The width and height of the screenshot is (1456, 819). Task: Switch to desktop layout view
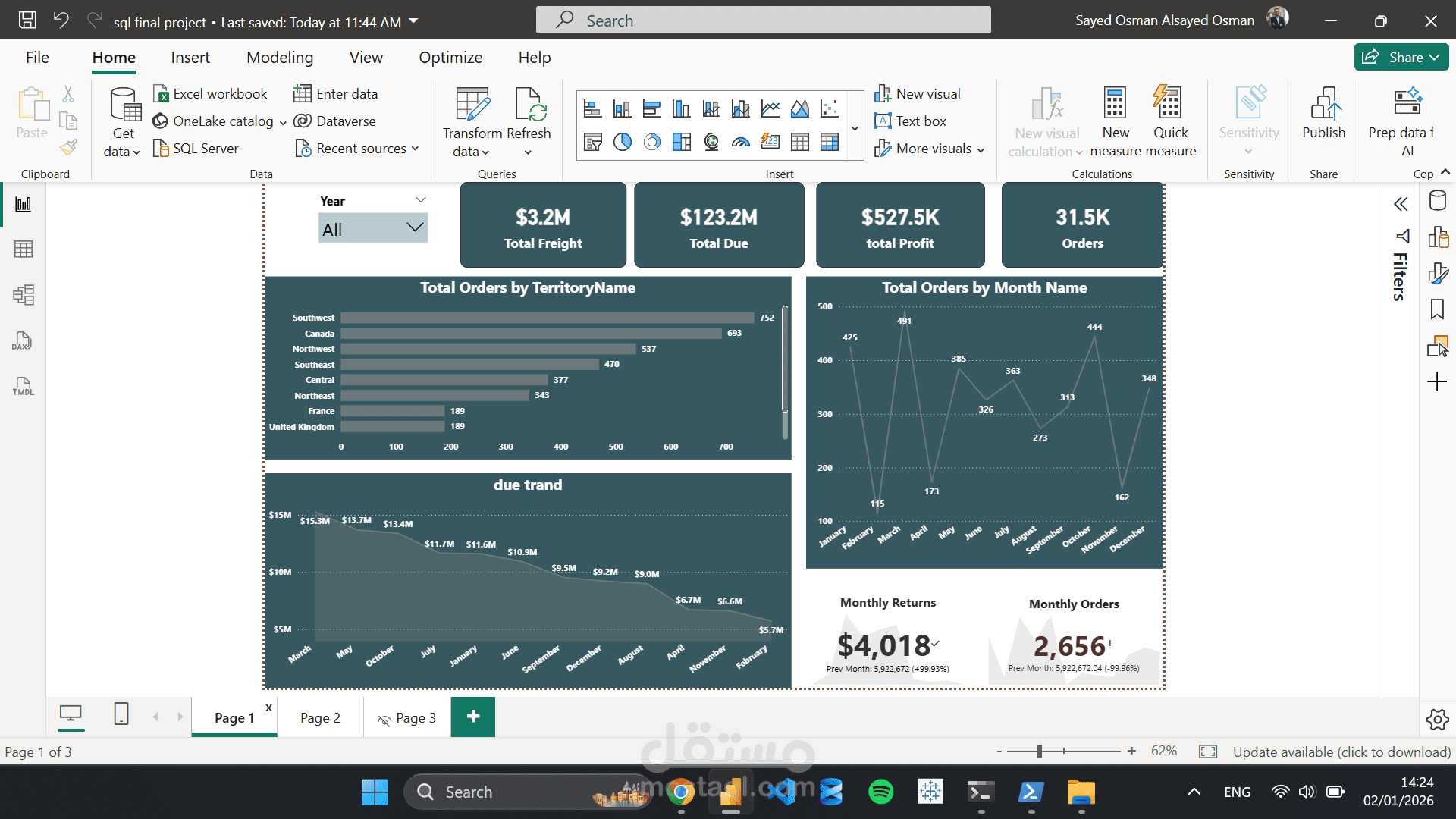click(x=71, y=714)
